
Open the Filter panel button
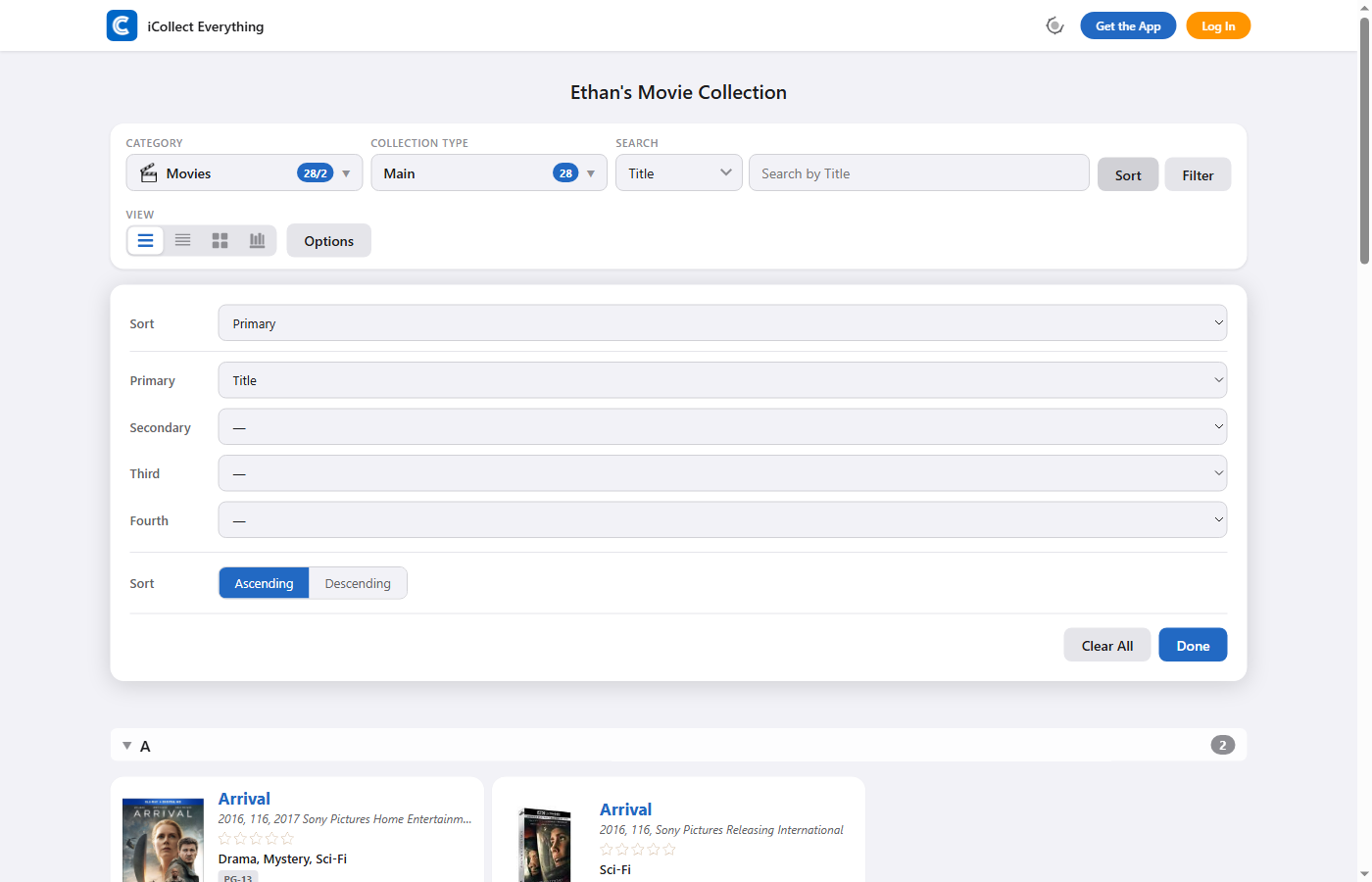click(x=1197, y=175)
